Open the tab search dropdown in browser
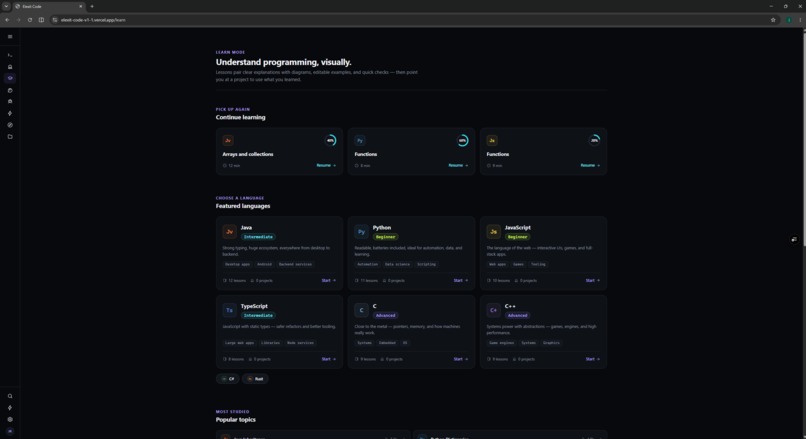 (x=6, y=6)
